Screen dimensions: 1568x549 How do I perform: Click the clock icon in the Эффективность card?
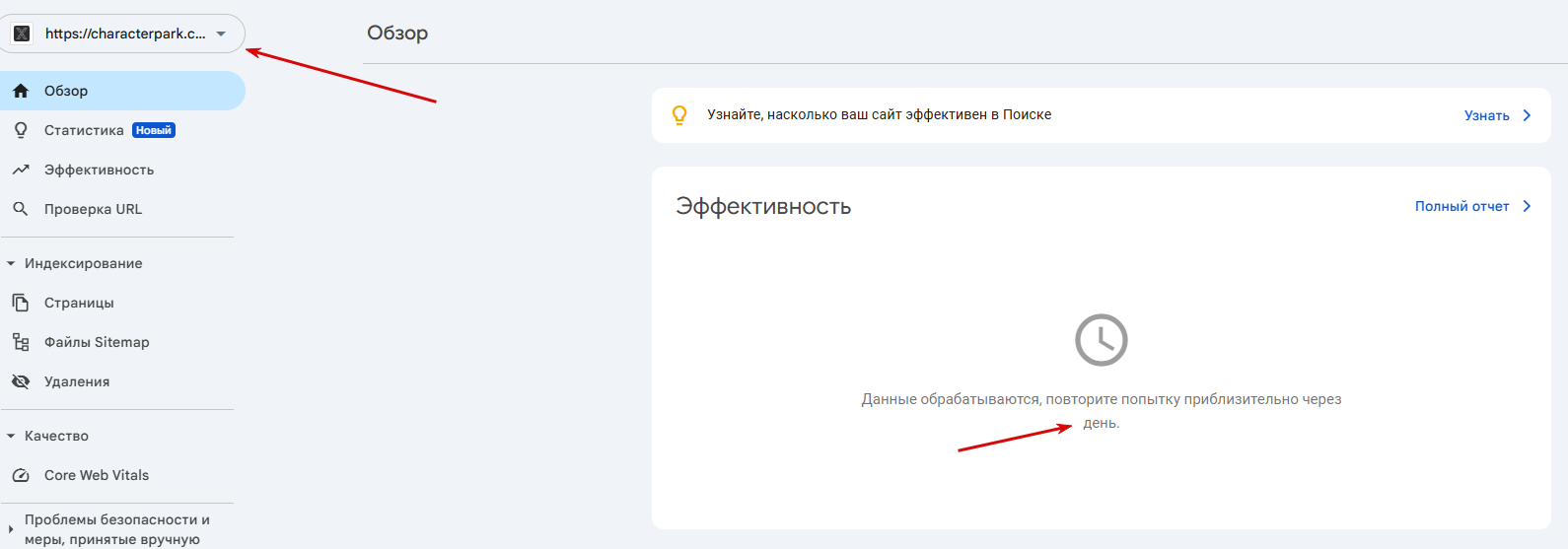click(1102, 340)
